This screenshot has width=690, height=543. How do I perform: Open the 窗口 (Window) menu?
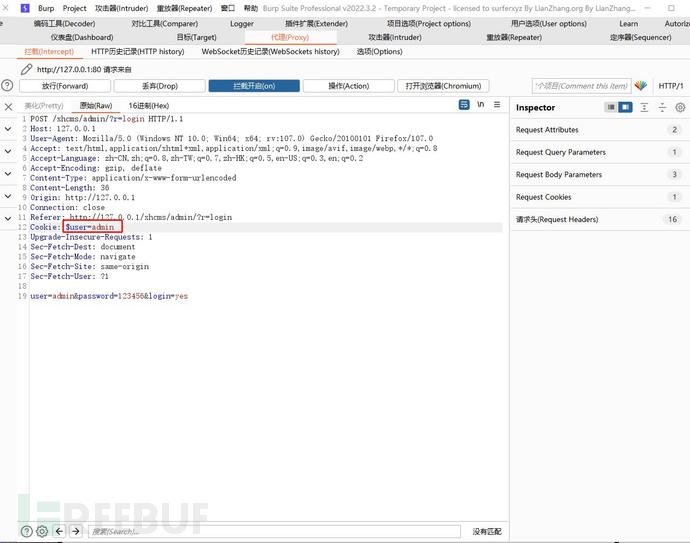[228, 8]
